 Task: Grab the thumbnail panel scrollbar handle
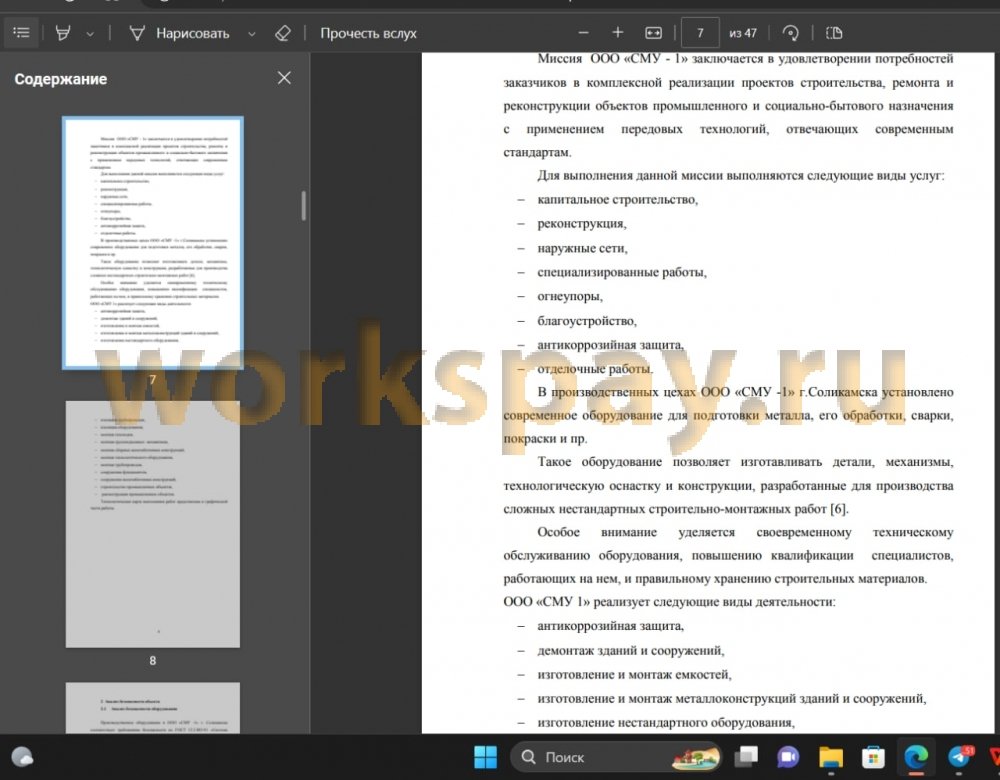pyautogui.click(x=304, y=205)
